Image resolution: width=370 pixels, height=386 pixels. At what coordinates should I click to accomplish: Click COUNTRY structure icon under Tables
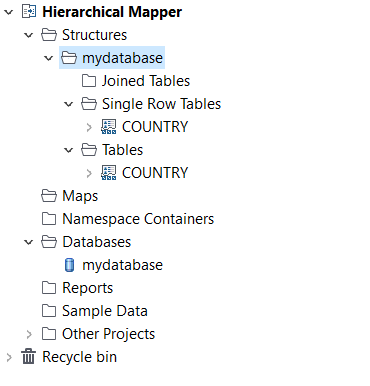coord(109,173)
